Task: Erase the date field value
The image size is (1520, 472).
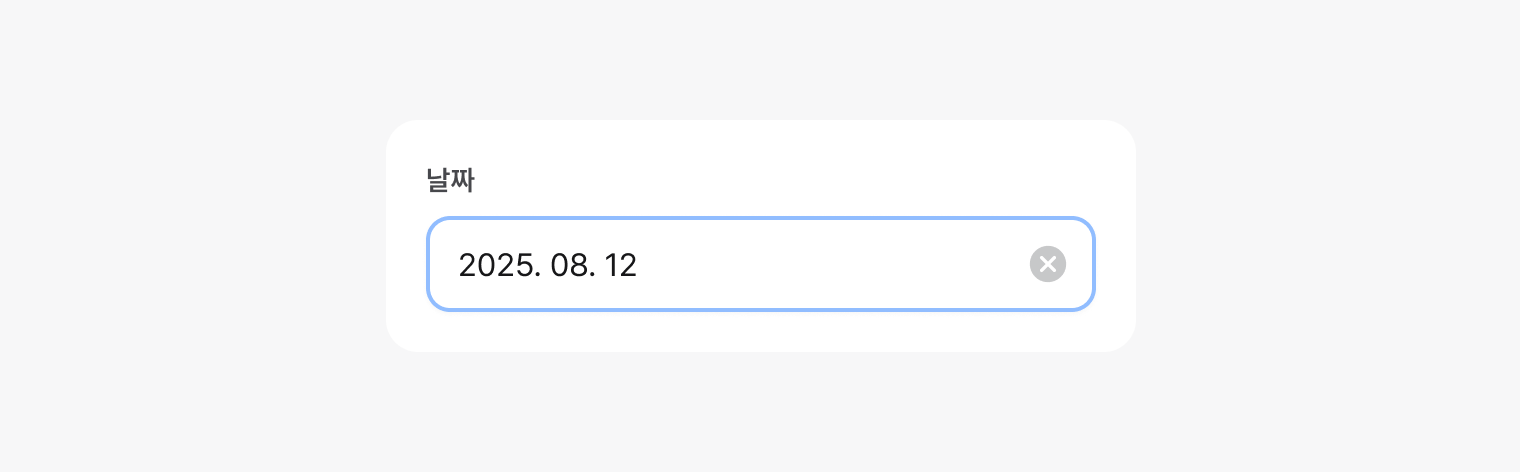Action: tap(1047, 264)
